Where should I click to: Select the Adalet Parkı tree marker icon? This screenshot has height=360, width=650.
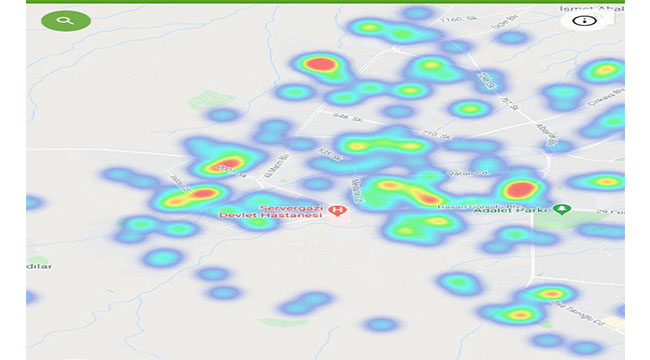point(562,209)
